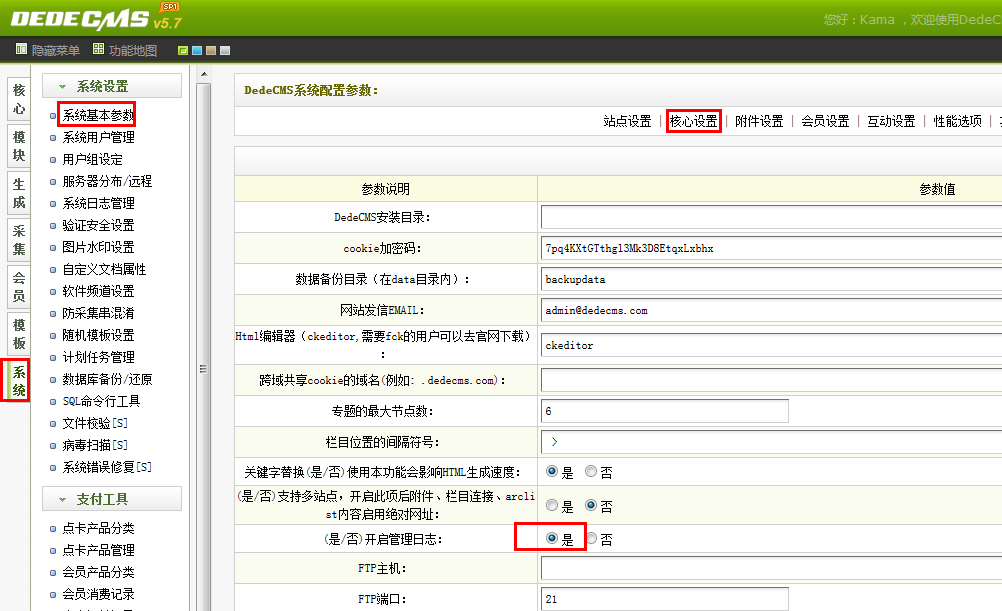Viewport: 1002px width, 611px height.
Task: Click the FTP端口 input field
Action: coord(665,599)
